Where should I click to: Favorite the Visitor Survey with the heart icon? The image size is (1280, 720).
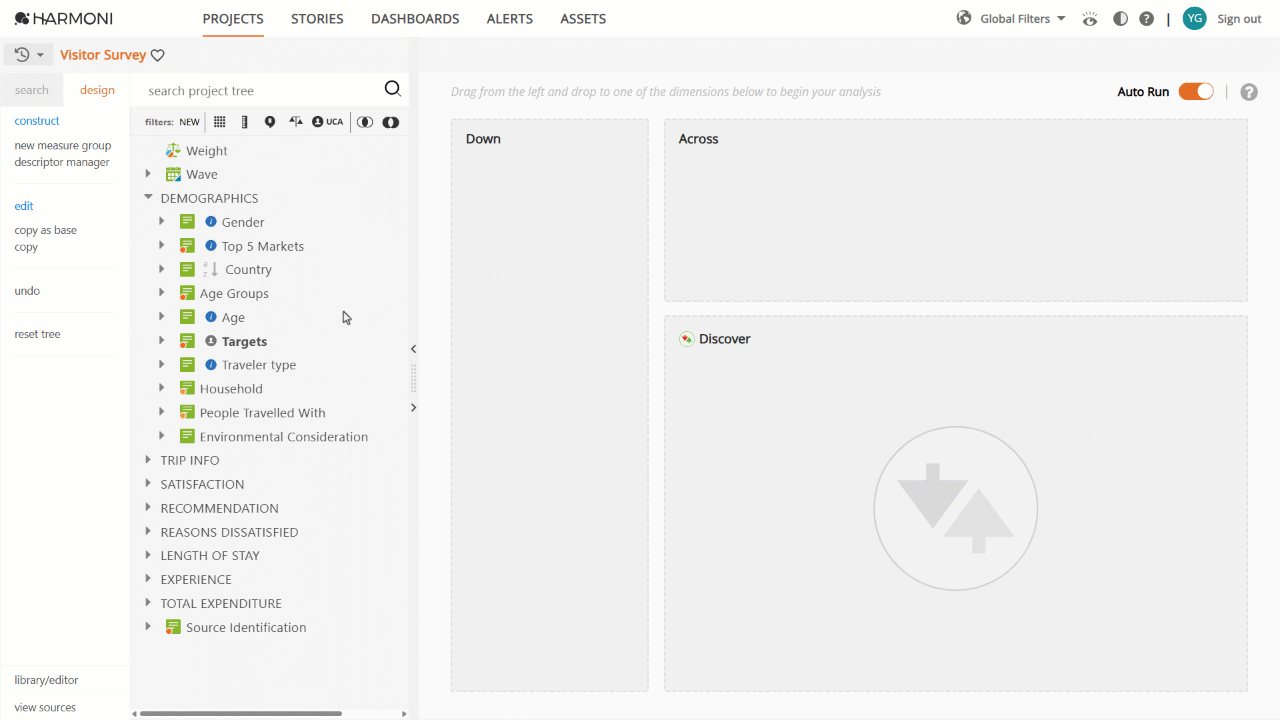pos(158,55)
